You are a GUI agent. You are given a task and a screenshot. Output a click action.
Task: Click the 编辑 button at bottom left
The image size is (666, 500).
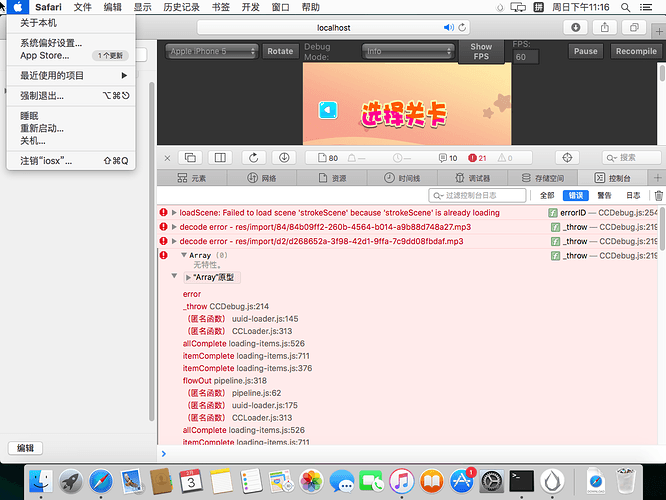tap(25, 448)
